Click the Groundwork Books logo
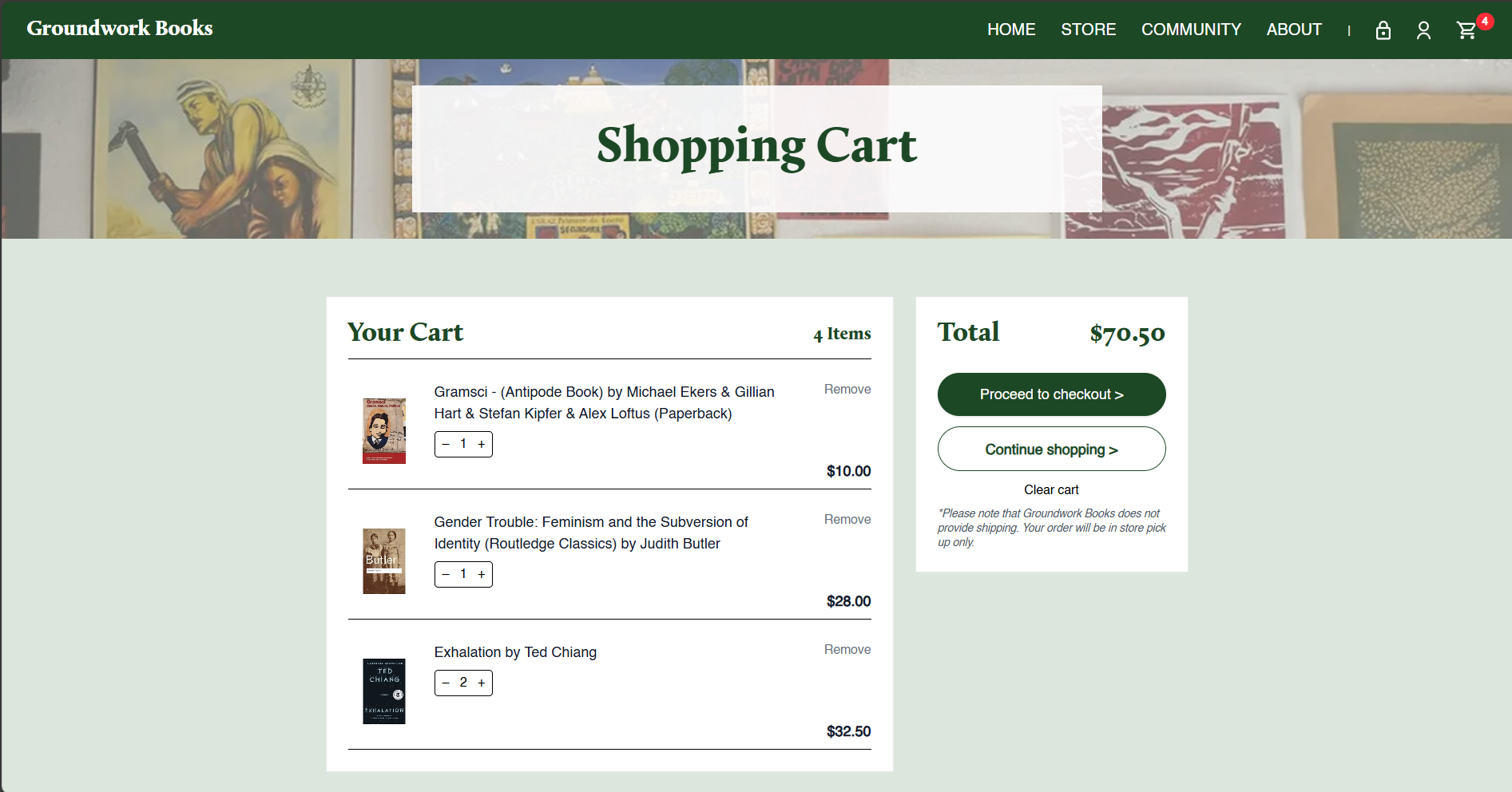The image size is (1512, 792). coord(120,28)
